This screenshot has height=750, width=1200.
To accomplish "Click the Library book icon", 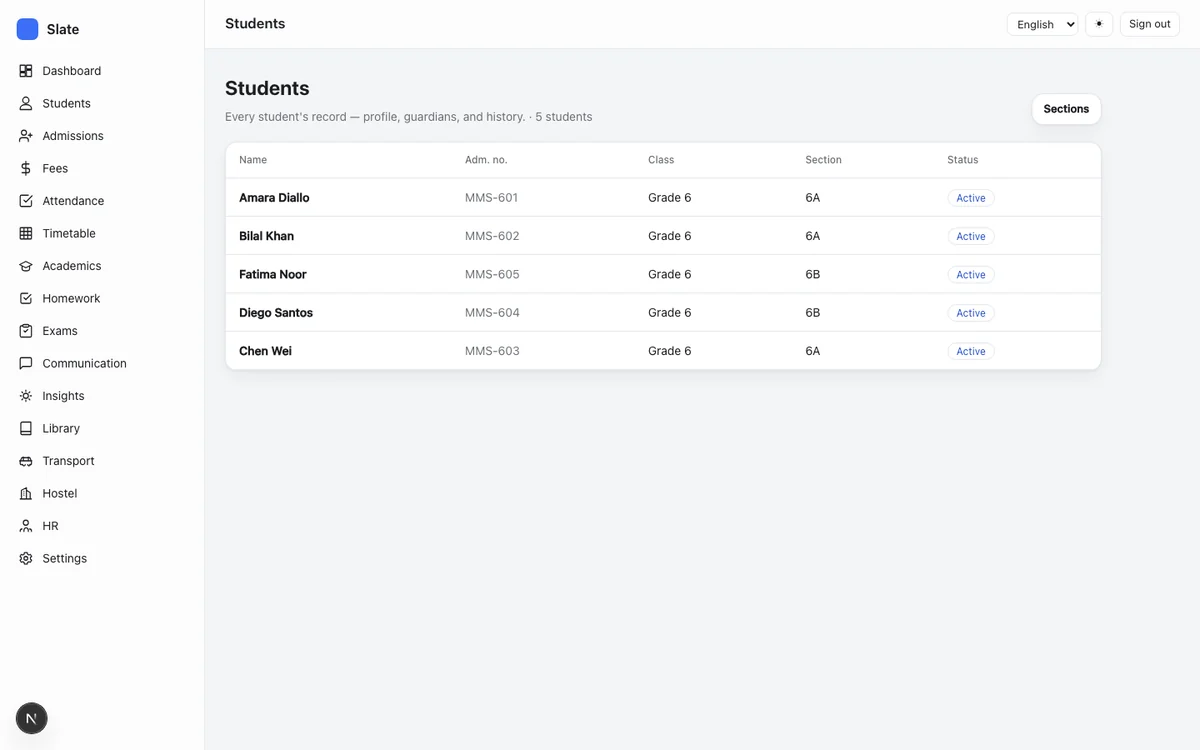I will (26, 428).
